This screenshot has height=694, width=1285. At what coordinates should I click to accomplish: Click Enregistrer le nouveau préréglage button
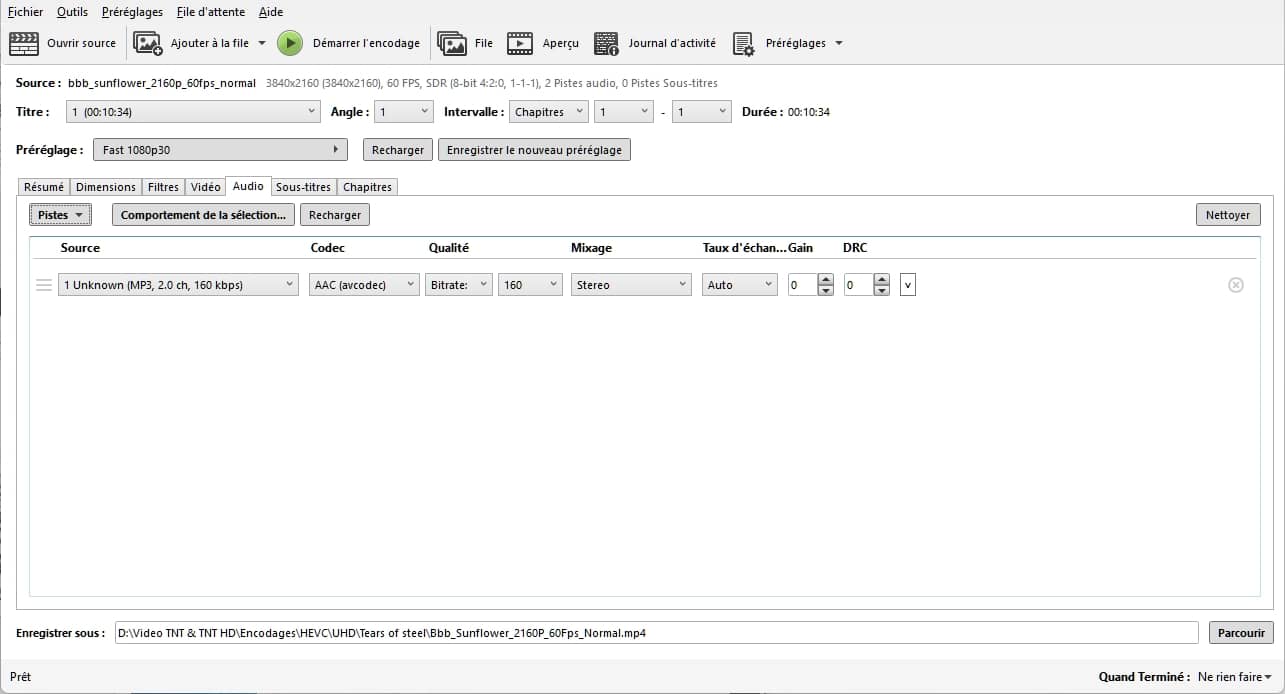click(x=534, y=150)
